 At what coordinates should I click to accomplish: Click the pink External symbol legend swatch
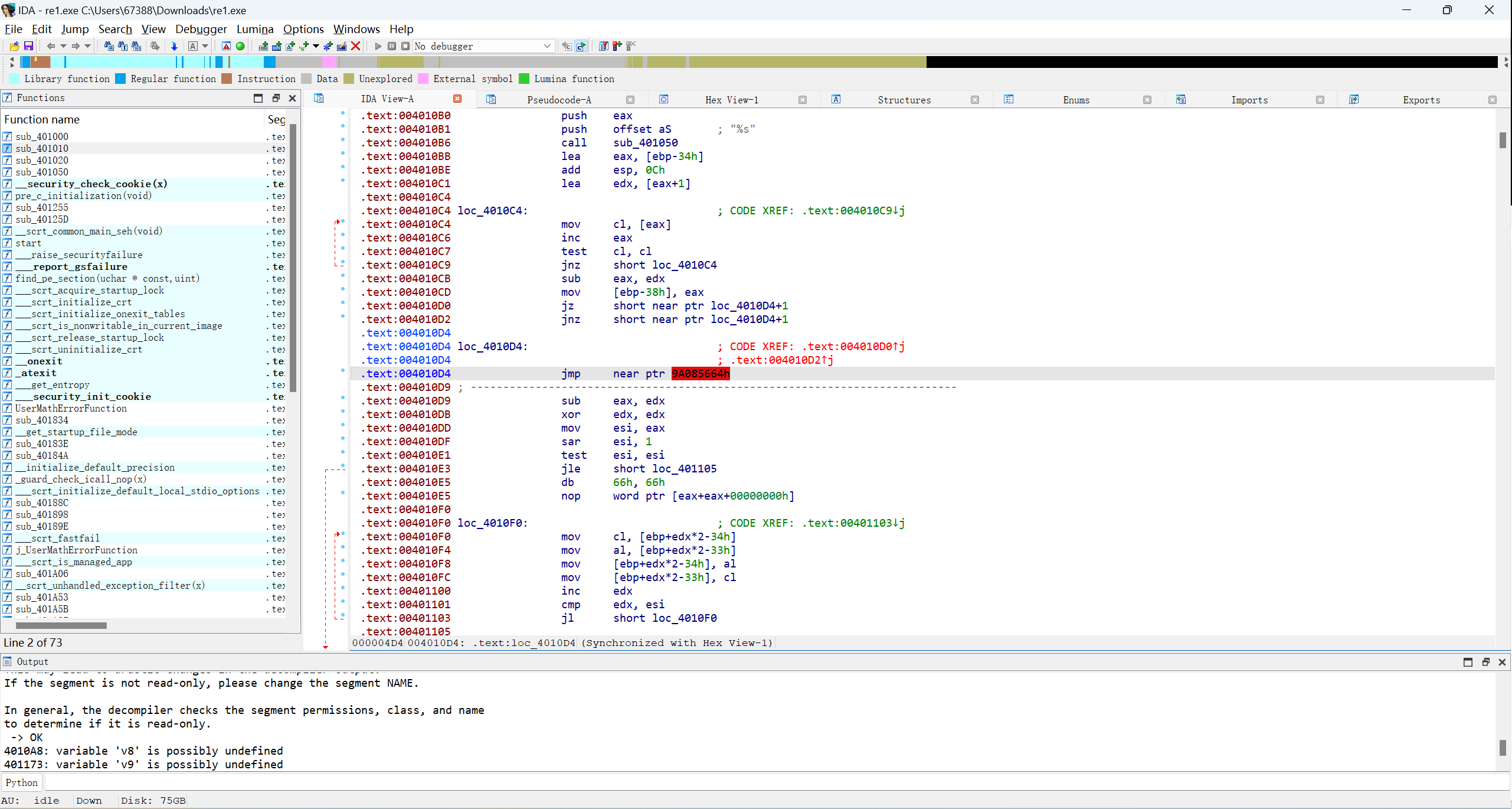(423, 79)
